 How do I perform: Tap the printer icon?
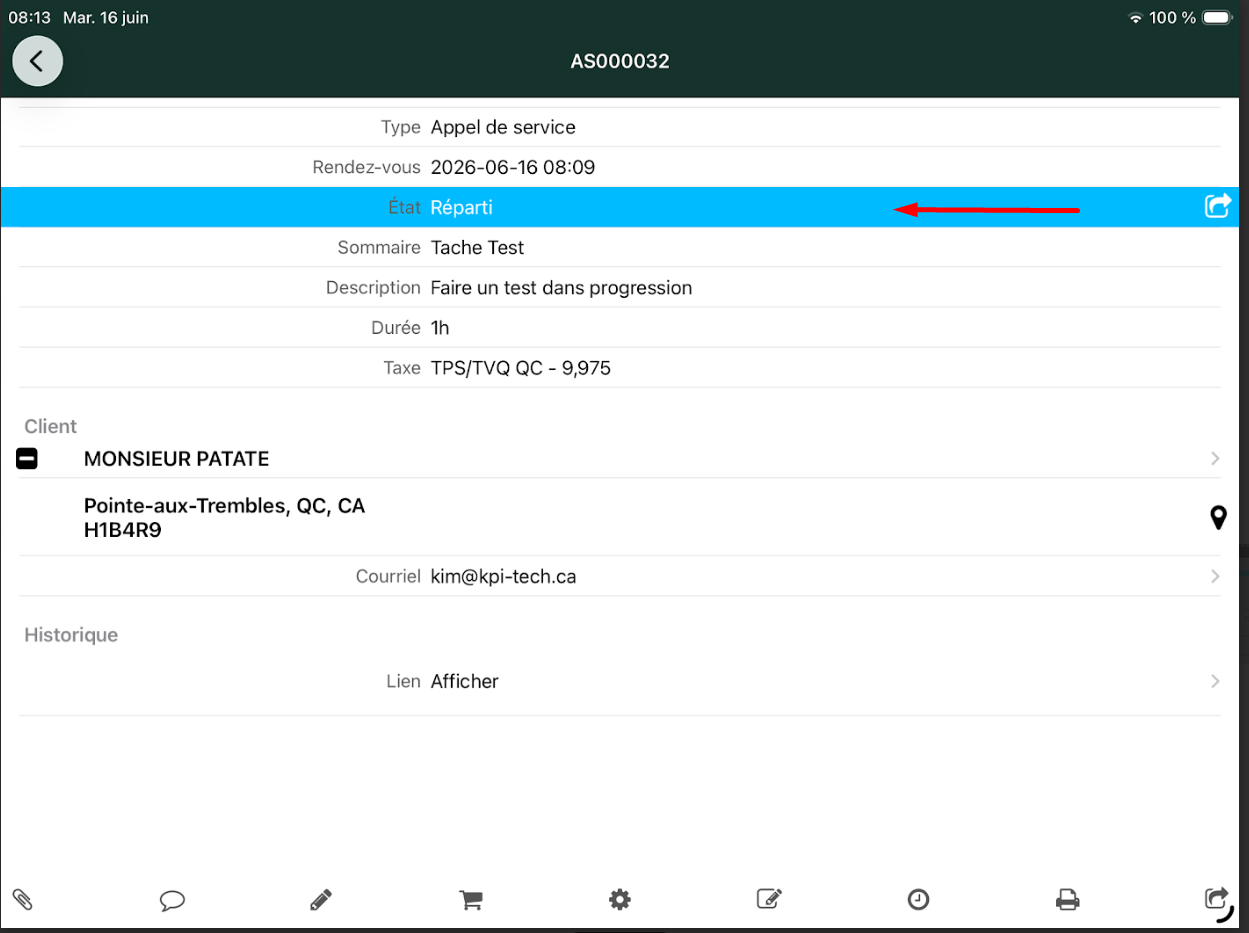(x=1067, y=900)
